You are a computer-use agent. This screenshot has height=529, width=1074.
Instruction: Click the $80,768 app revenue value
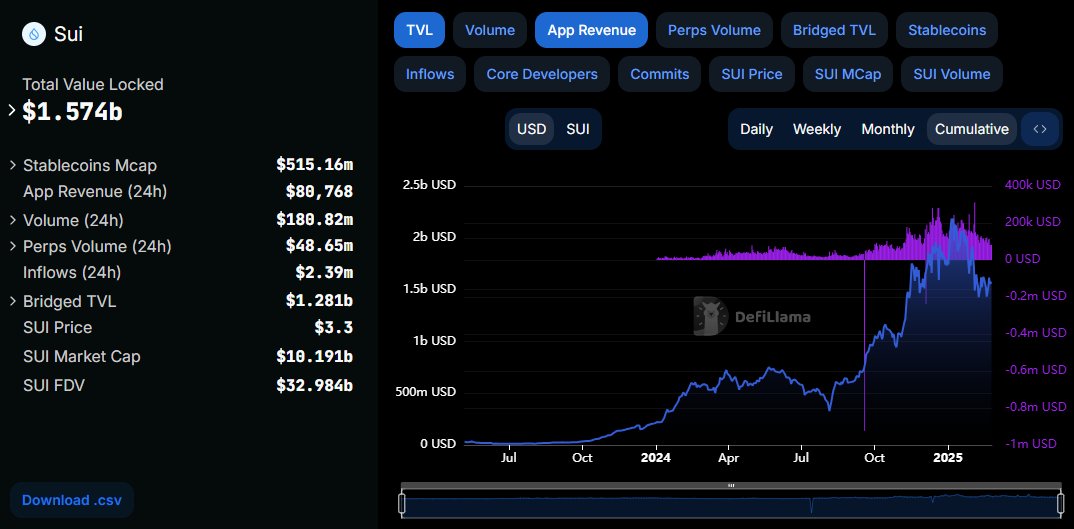point(319,191)
